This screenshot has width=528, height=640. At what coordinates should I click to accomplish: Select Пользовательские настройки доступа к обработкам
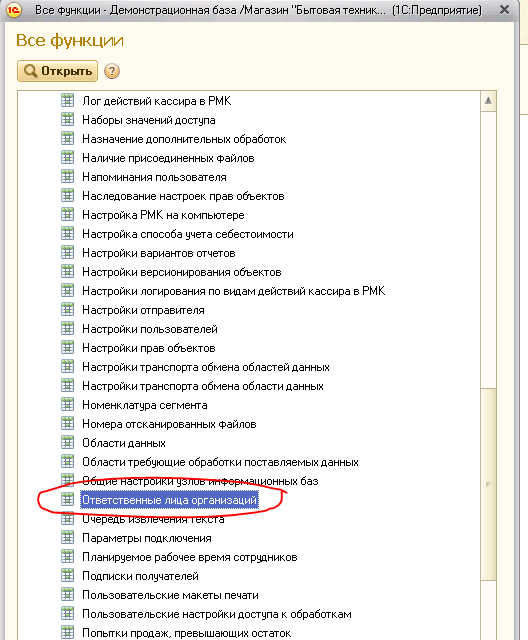tap(217, 614)
